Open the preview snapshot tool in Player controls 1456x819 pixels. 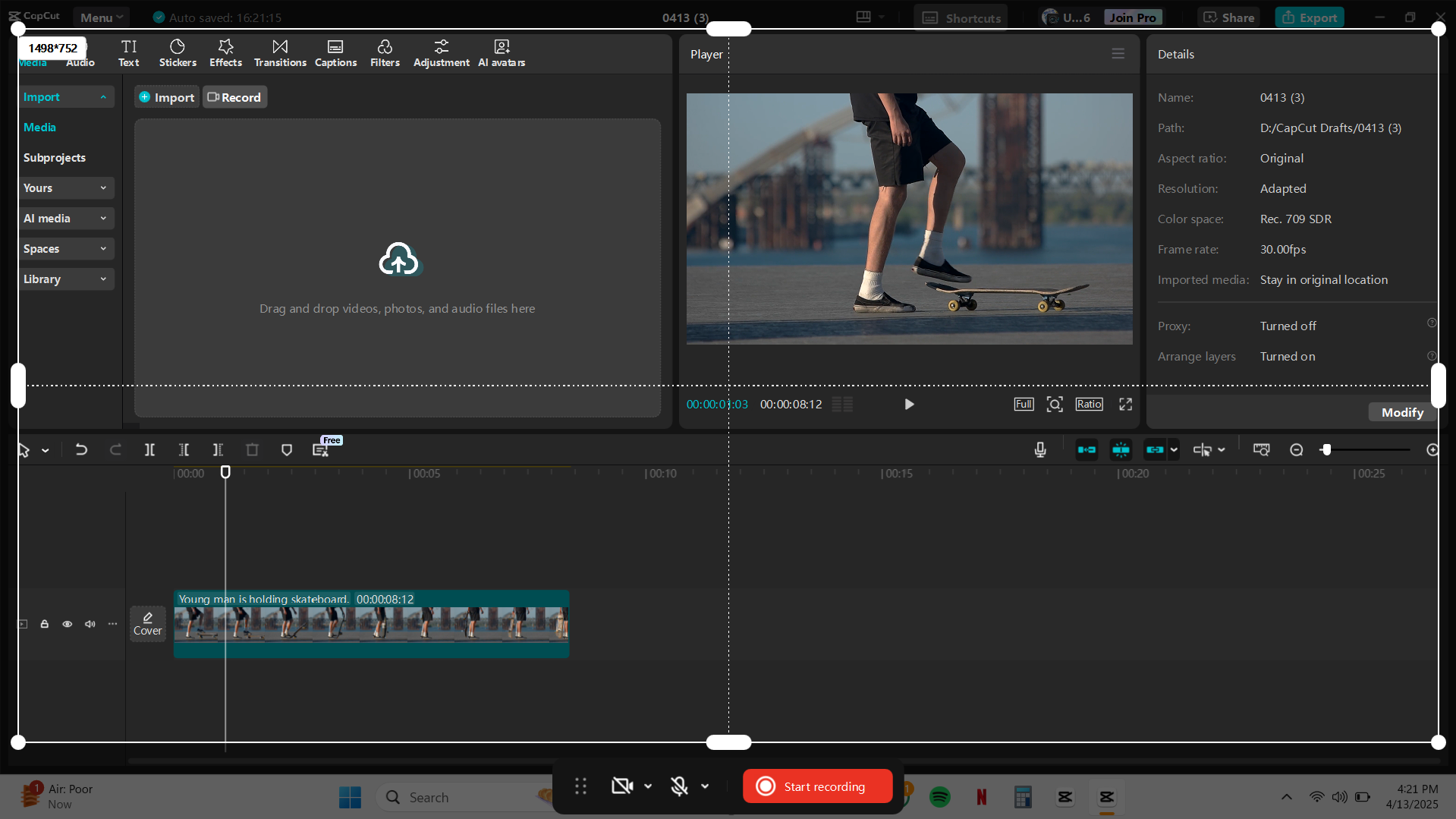pyautogui.click(x=1055, y=404)
